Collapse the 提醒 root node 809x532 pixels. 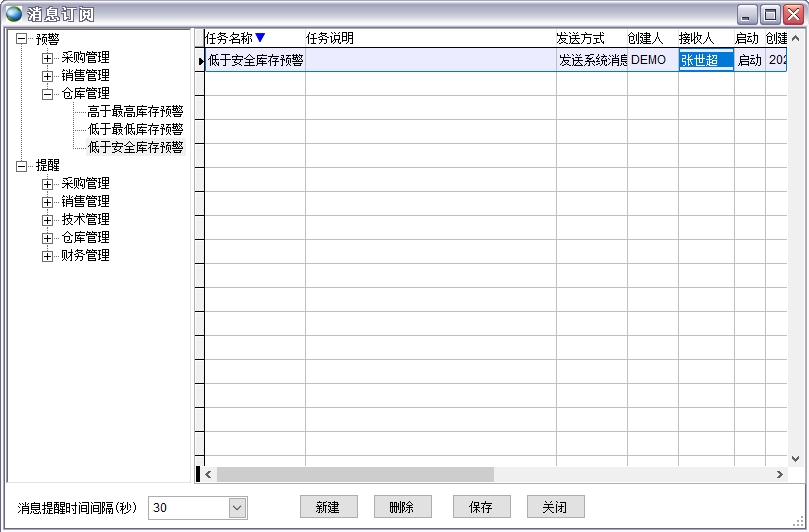(x=22, y=166)
